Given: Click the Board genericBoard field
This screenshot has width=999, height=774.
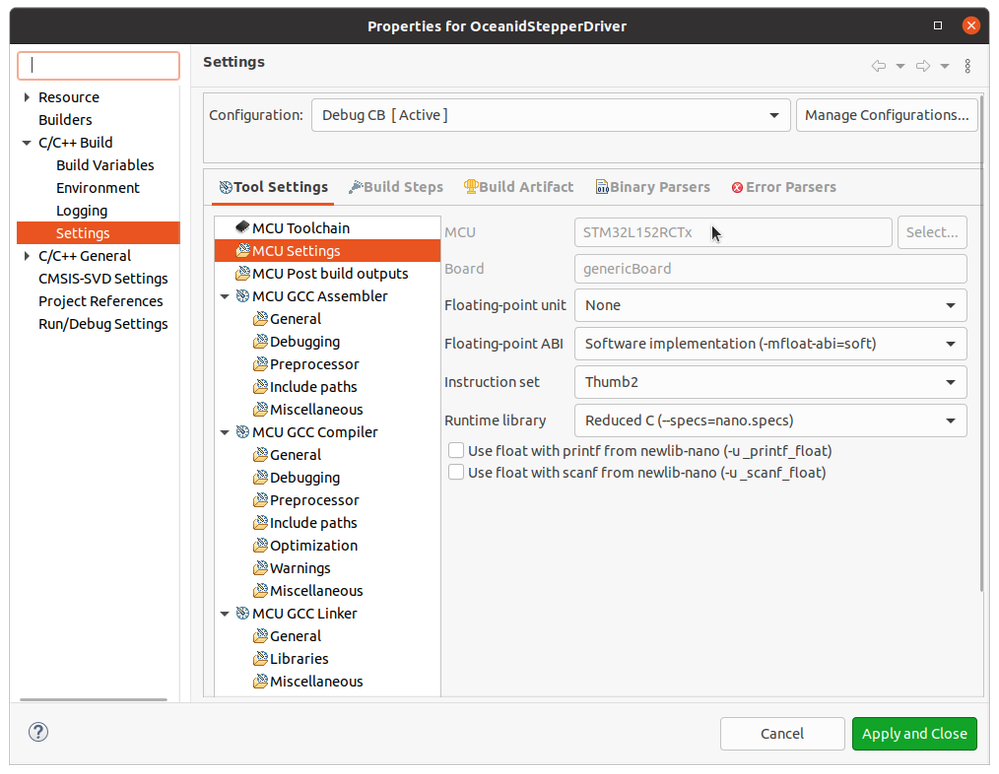Looking at the screenshot, I should tap(770, 268).
